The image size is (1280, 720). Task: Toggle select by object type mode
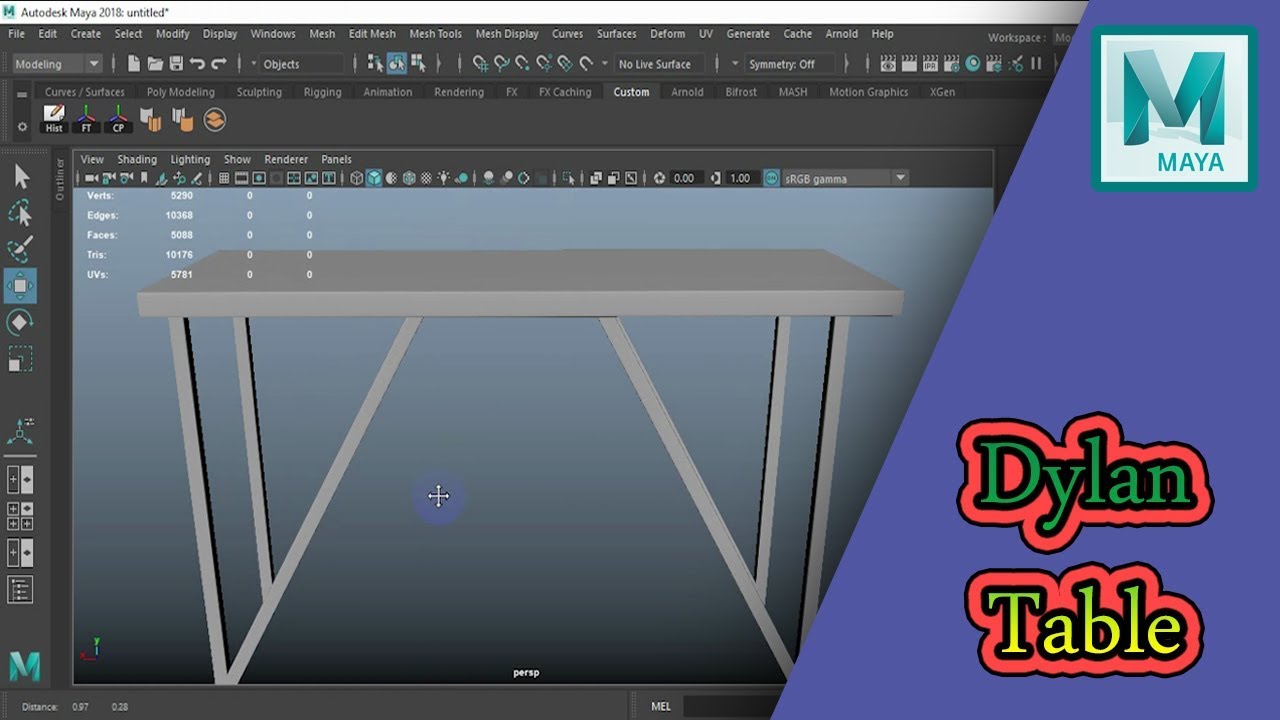click(397, 64)
